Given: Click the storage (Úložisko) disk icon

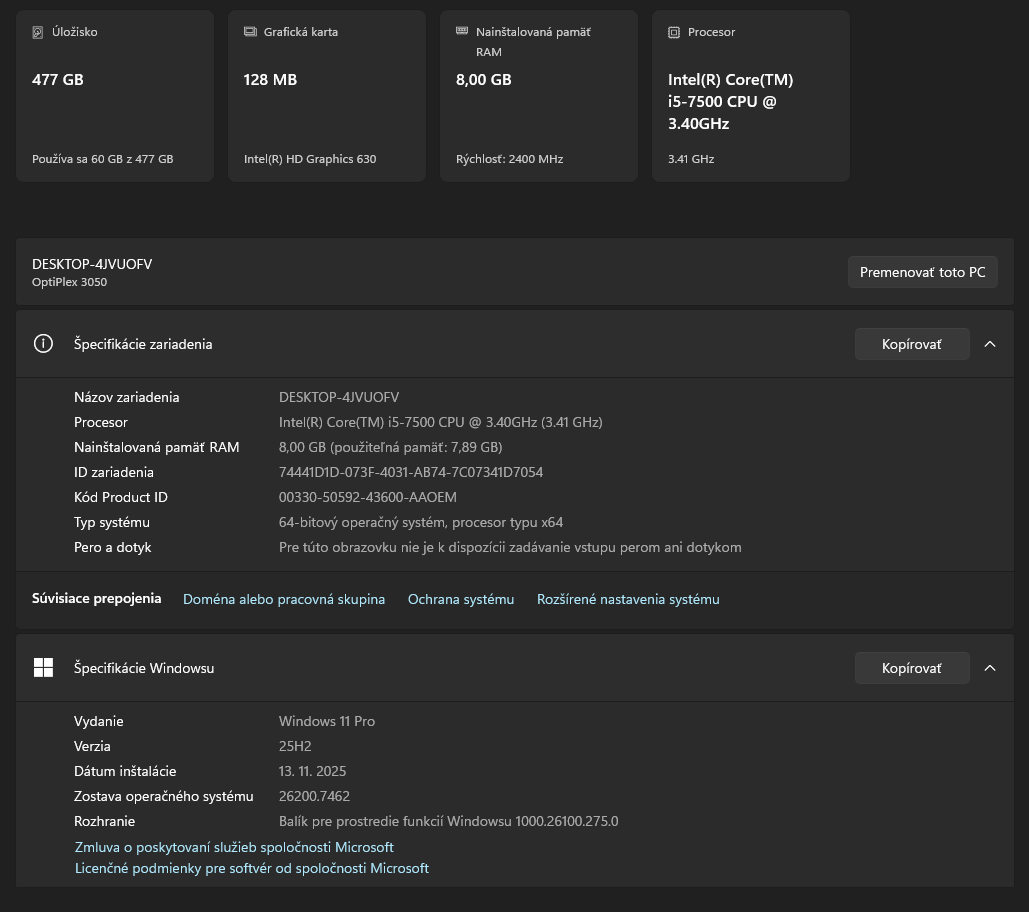Looking at the screenshot, I should tap(38, 32).
